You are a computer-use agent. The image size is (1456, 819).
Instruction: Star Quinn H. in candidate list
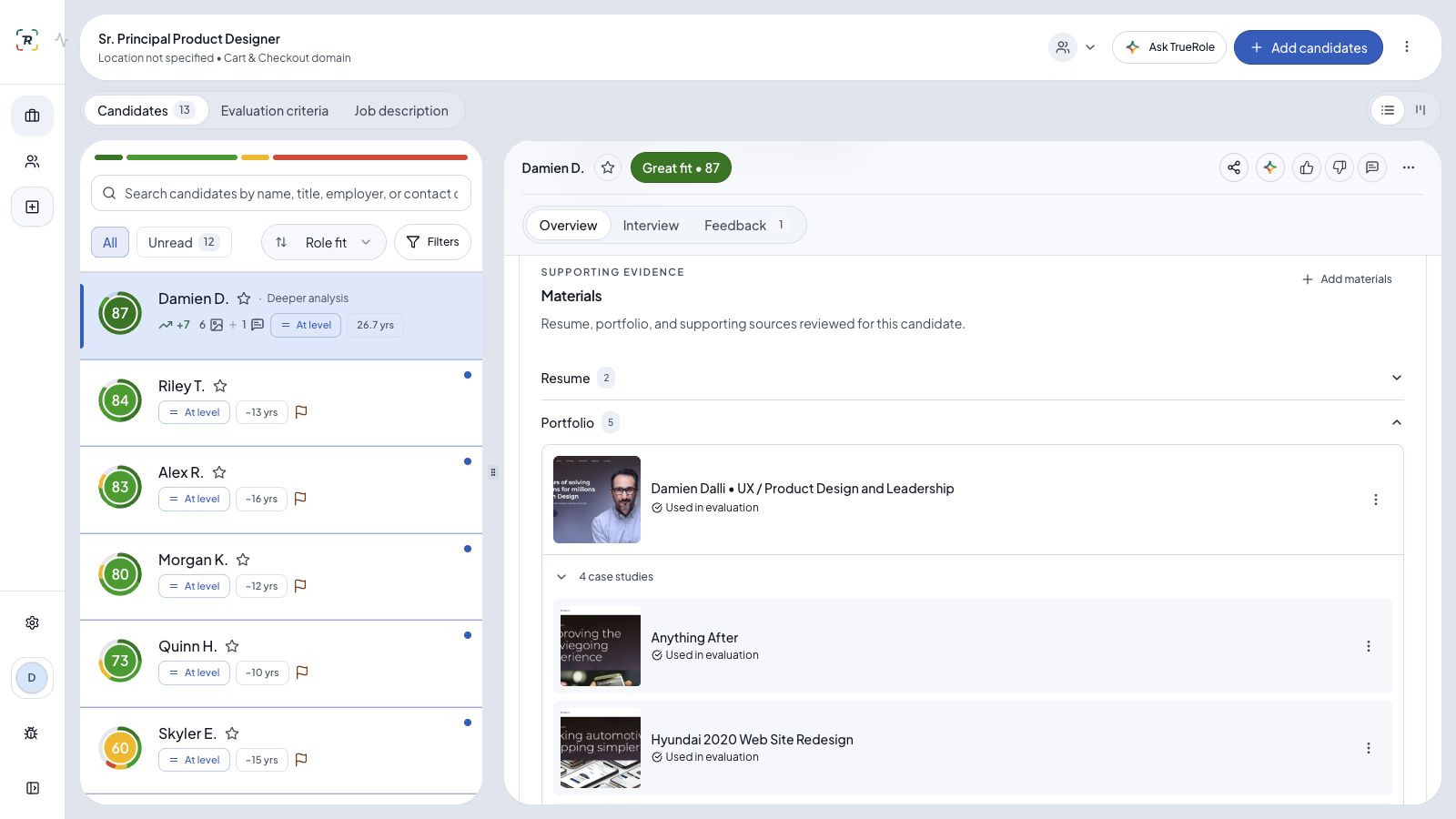coord(232,646)
